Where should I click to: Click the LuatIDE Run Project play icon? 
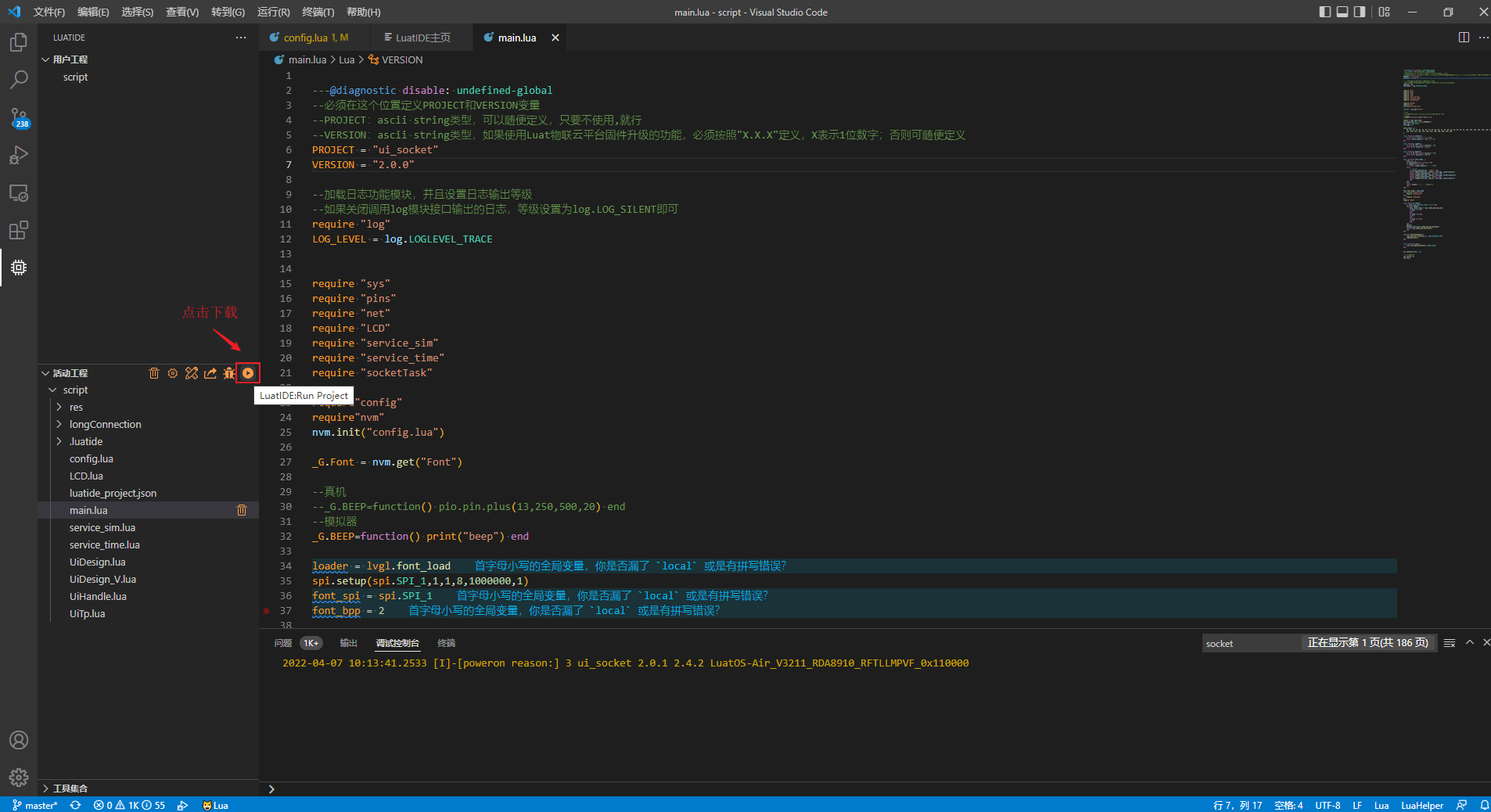tap(248, 373)
